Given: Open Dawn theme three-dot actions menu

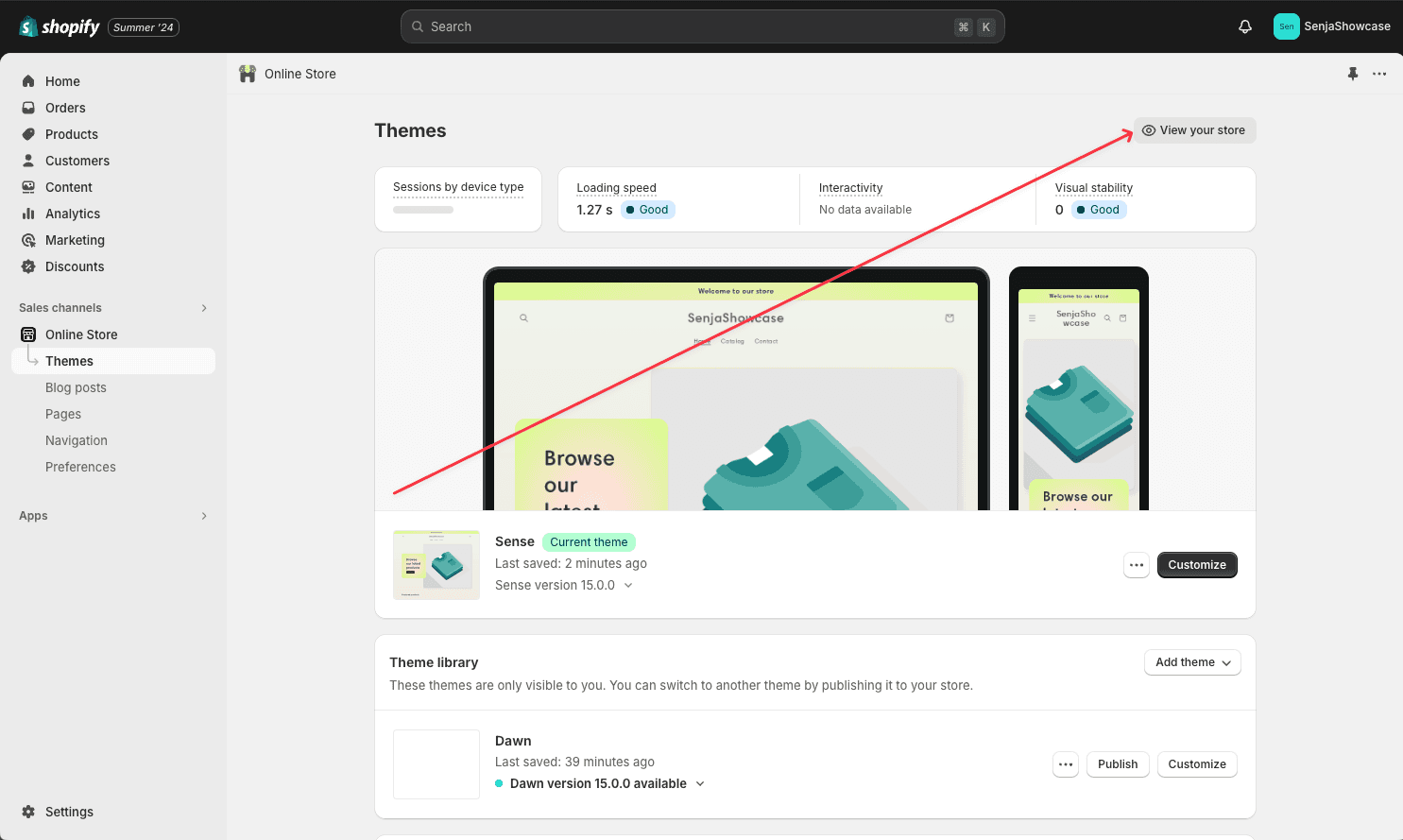Looking at the screenshot, I should 1066,764.
